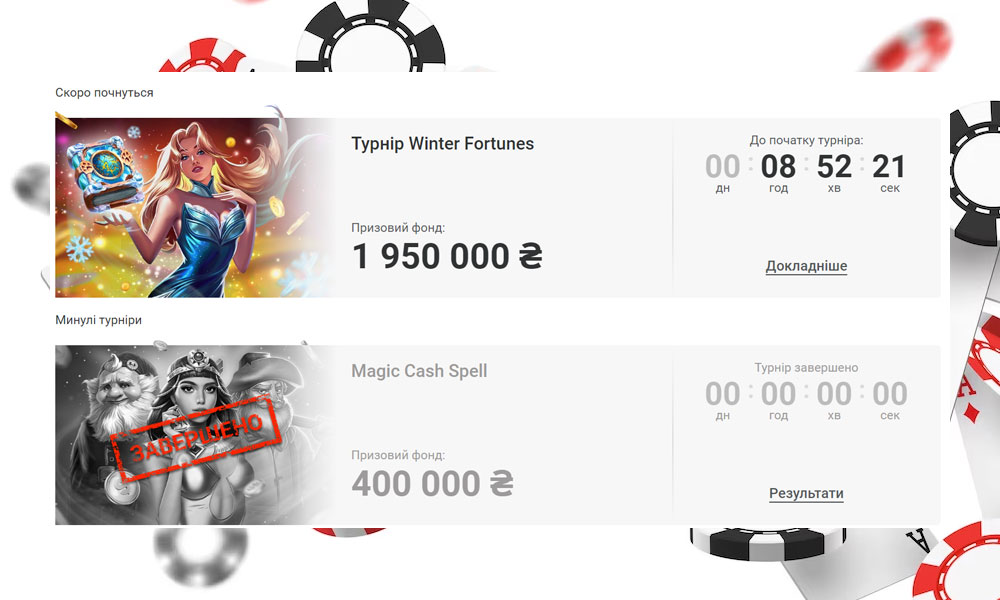The image size is (1000, 600).
Task: Click the 400 000 ₴ prize amount
Action: click(x=432, y=483)
